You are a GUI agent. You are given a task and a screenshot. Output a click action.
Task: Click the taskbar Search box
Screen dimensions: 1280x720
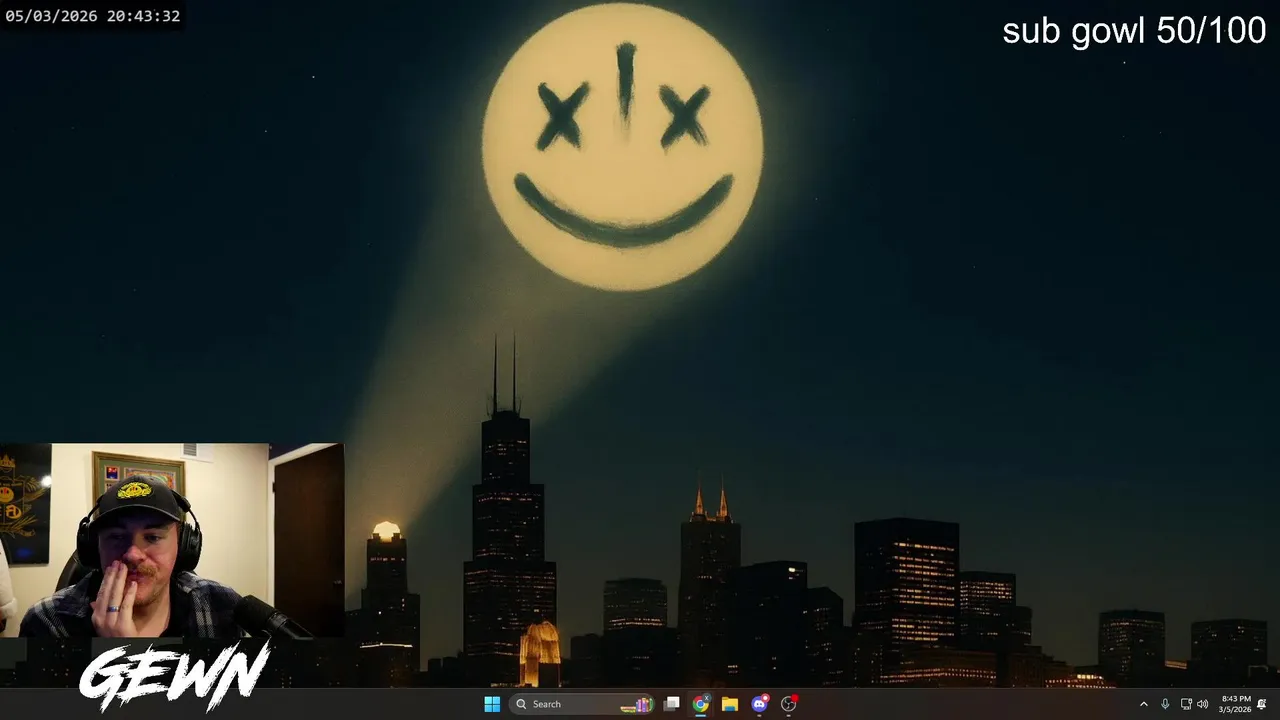click(x=582, y=704)
